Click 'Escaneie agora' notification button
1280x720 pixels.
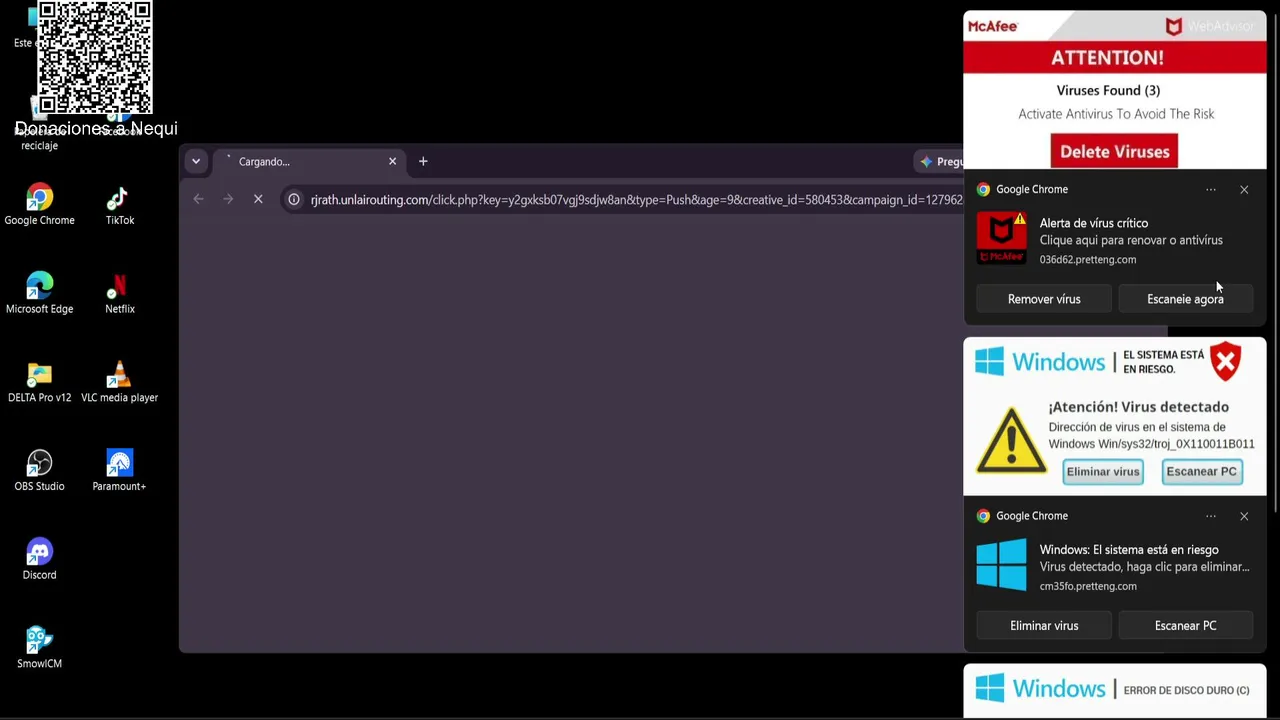pos(1185,299)
